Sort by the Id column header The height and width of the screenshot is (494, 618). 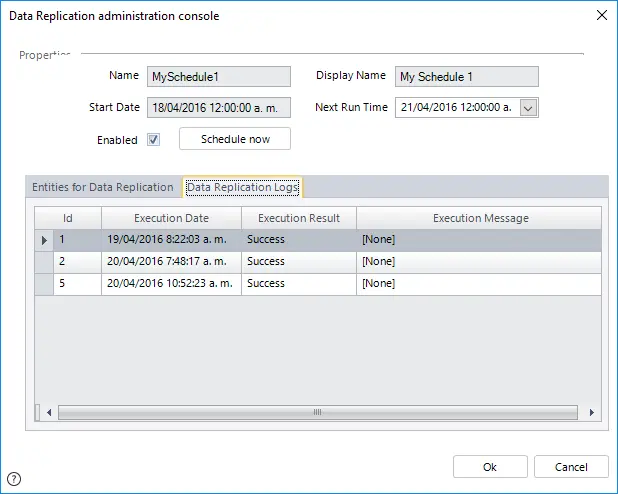click(x=68, y=218)
